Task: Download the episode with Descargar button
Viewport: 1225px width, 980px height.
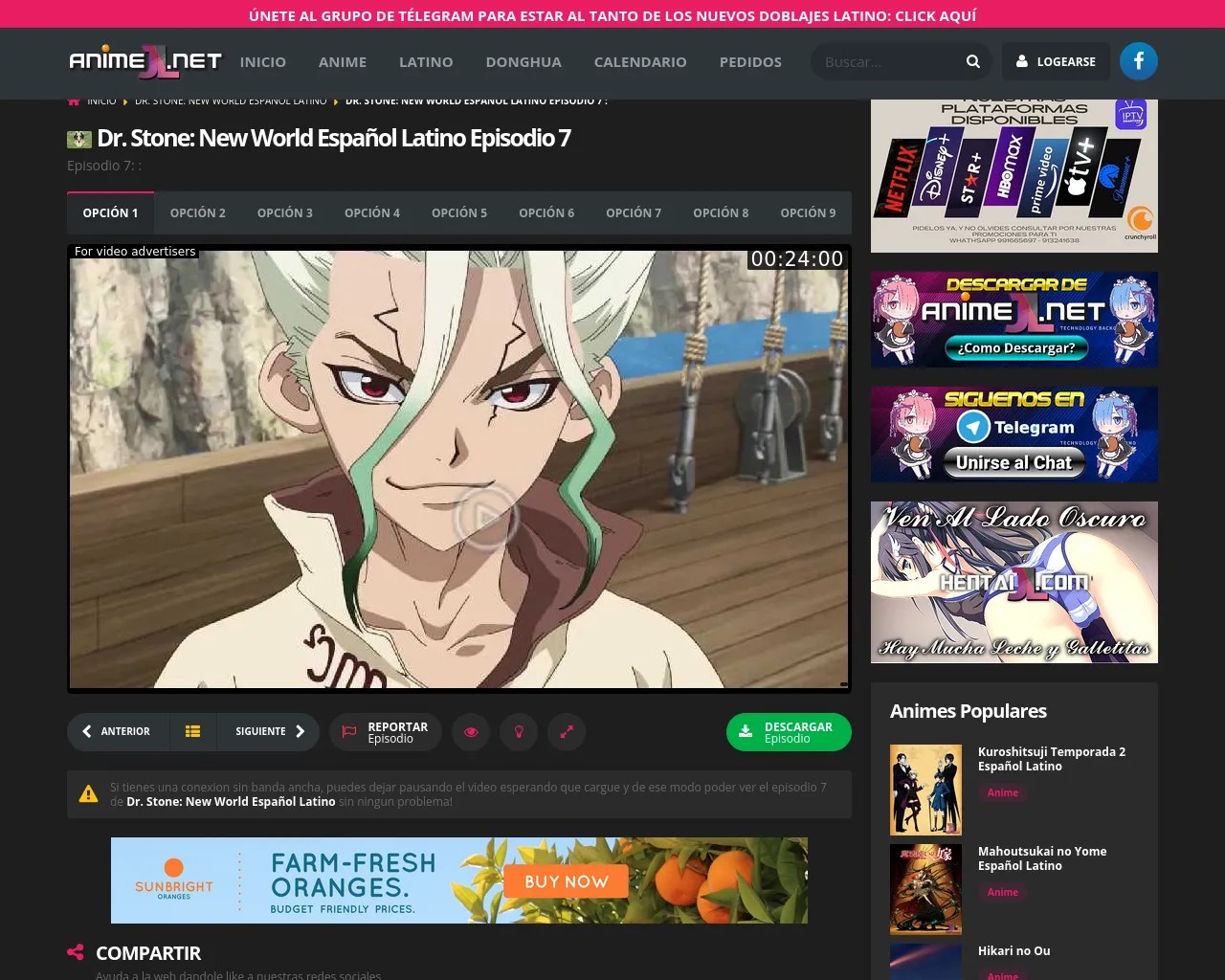Action: tap(788, 732)
